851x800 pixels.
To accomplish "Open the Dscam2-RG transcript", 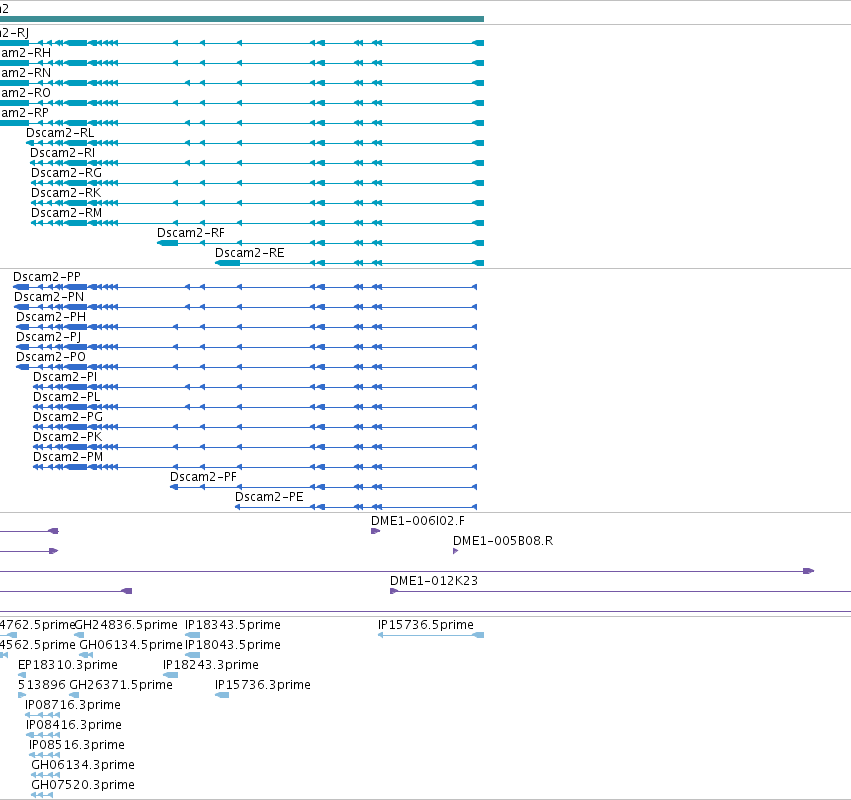I will pos(66,173).
